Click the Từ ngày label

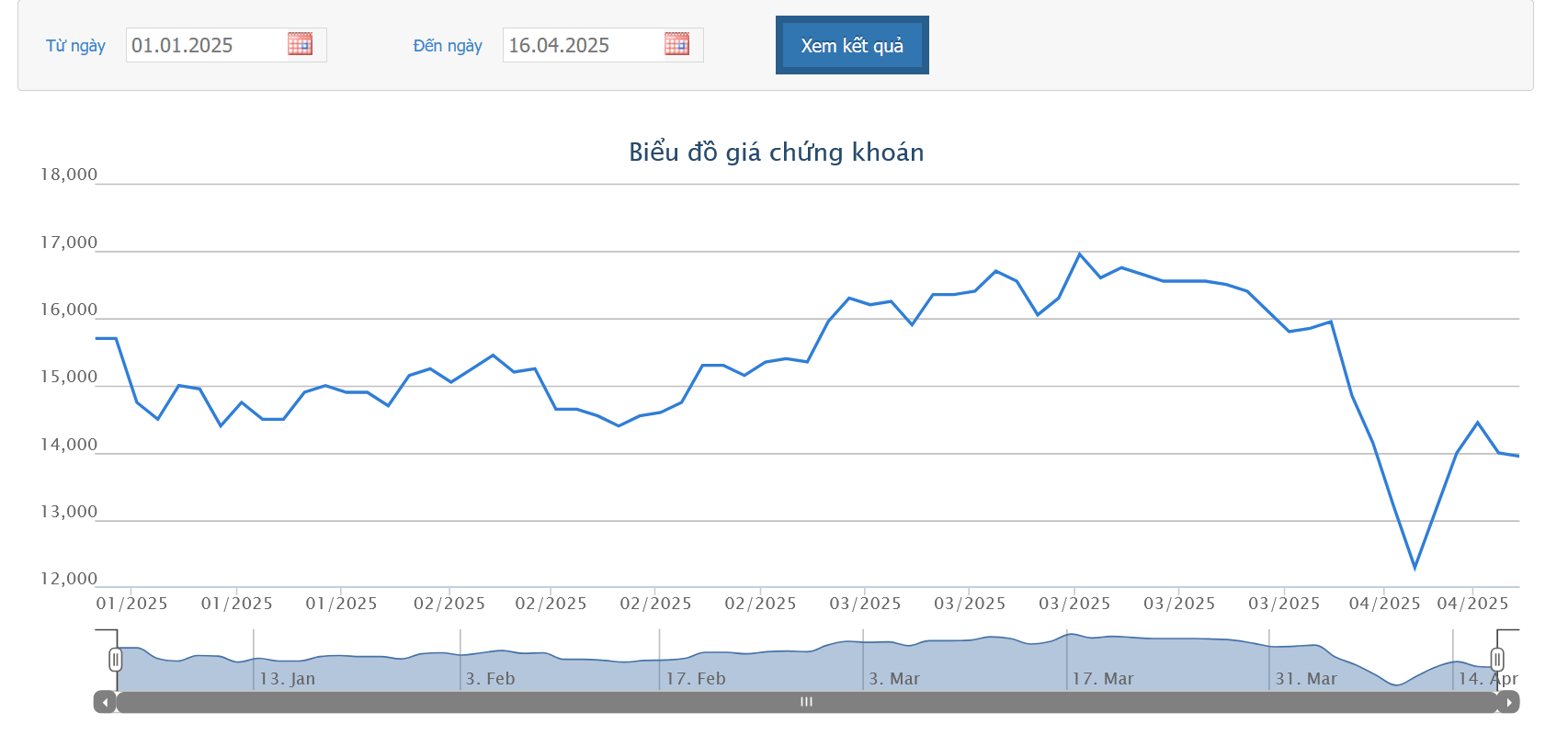[x=75, y=46]
